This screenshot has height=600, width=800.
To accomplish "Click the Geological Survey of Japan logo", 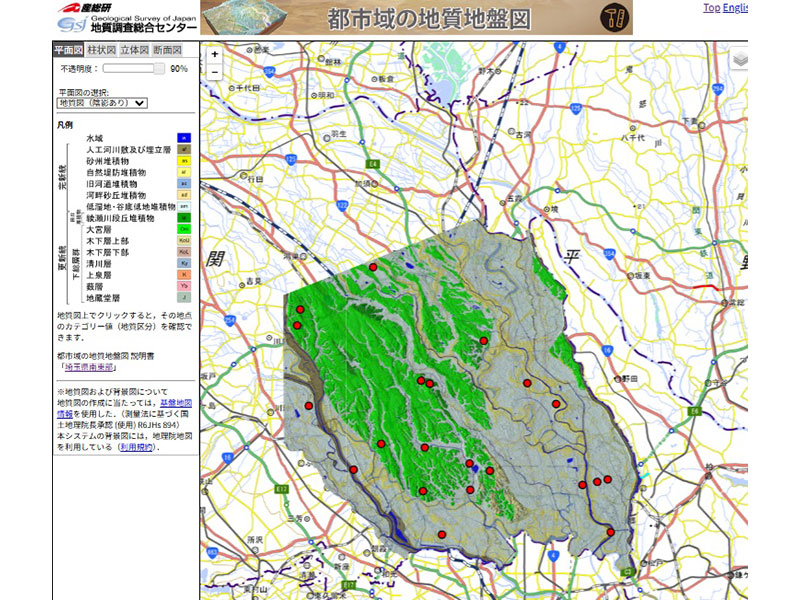I will pyautogui.click(x=100, y=18).
